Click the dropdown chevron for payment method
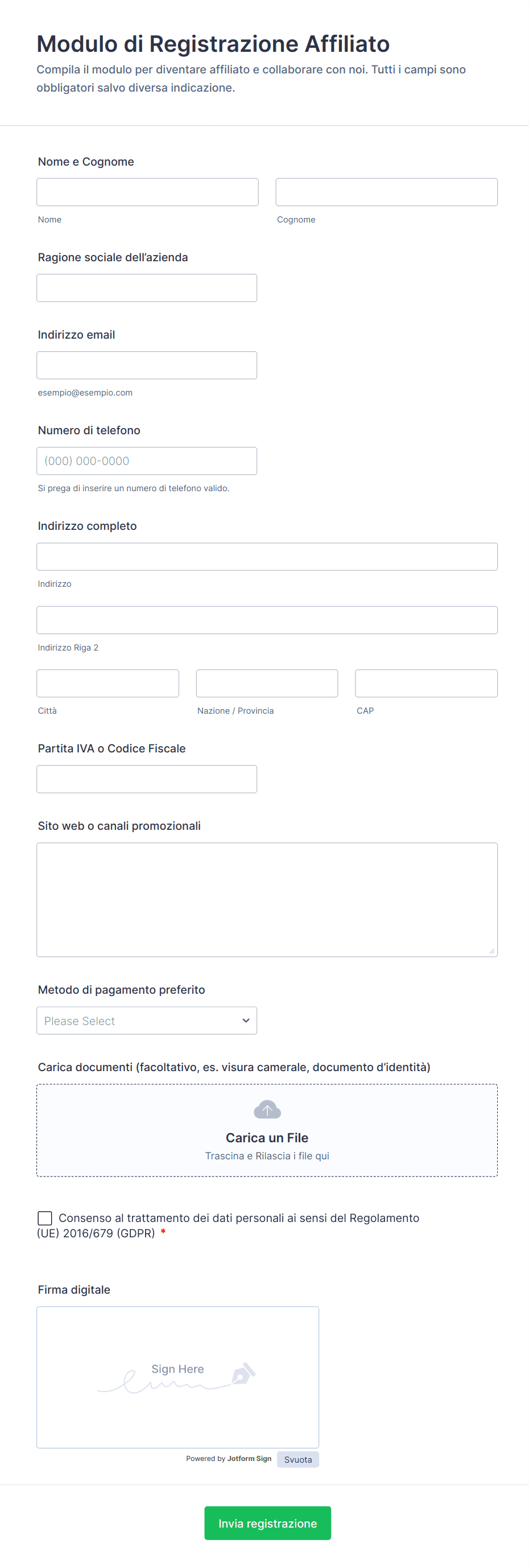The height and width of the screenshot is (1568, 529). (246, 1021)
